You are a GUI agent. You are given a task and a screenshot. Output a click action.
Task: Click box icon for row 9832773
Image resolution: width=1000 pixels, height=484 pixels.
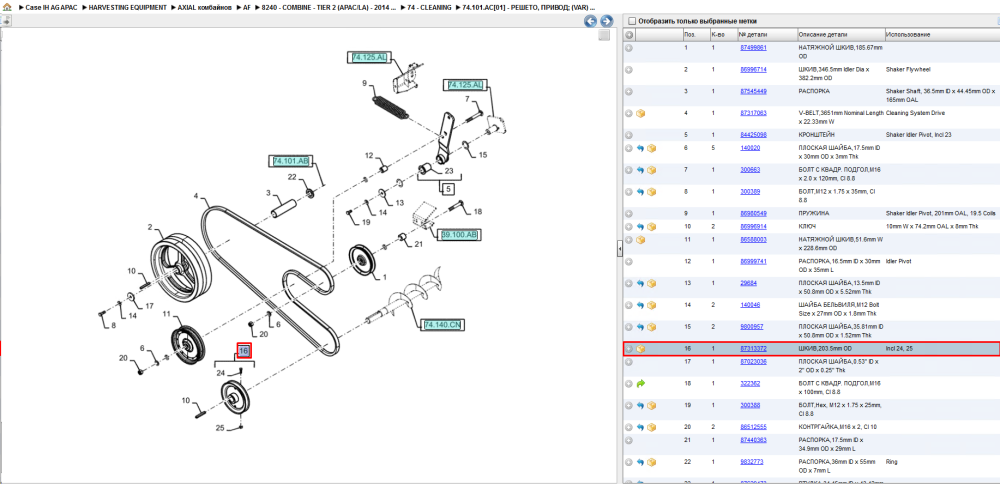point(651,462)
